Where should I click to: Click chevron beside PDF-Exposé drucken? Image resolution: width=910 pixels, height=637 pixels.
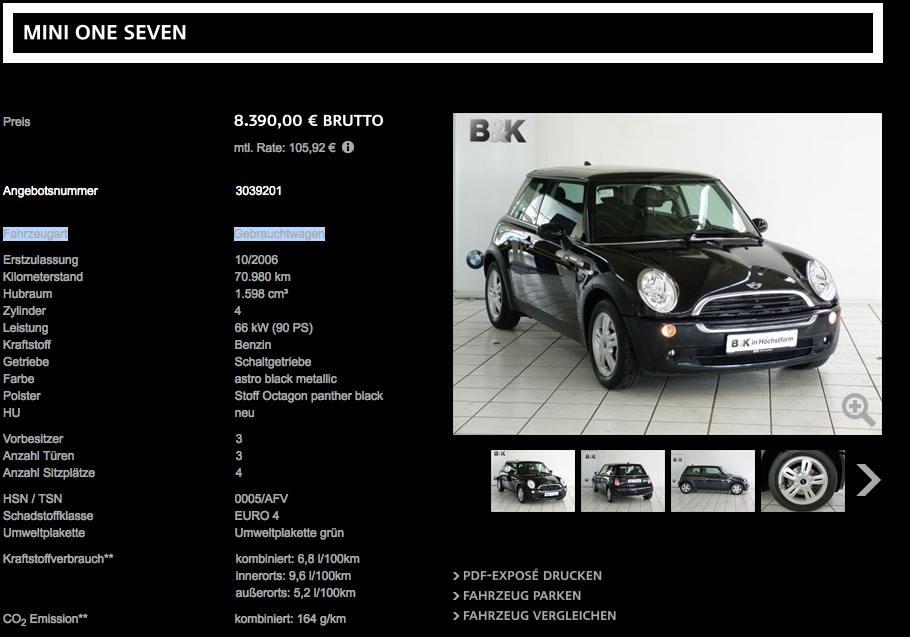point(456,576)
